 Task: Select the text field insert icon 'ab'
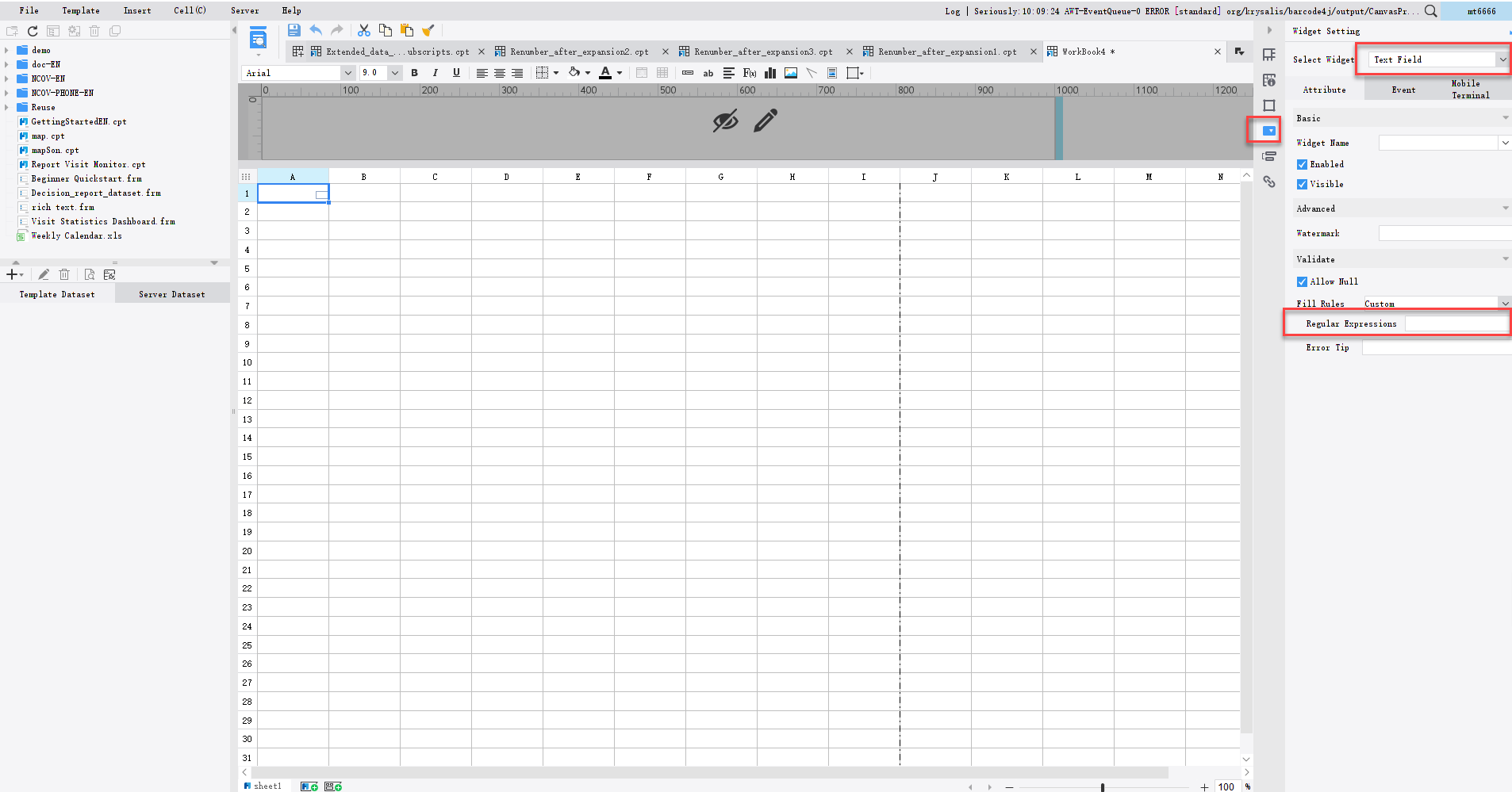click(x=708, y=73)
